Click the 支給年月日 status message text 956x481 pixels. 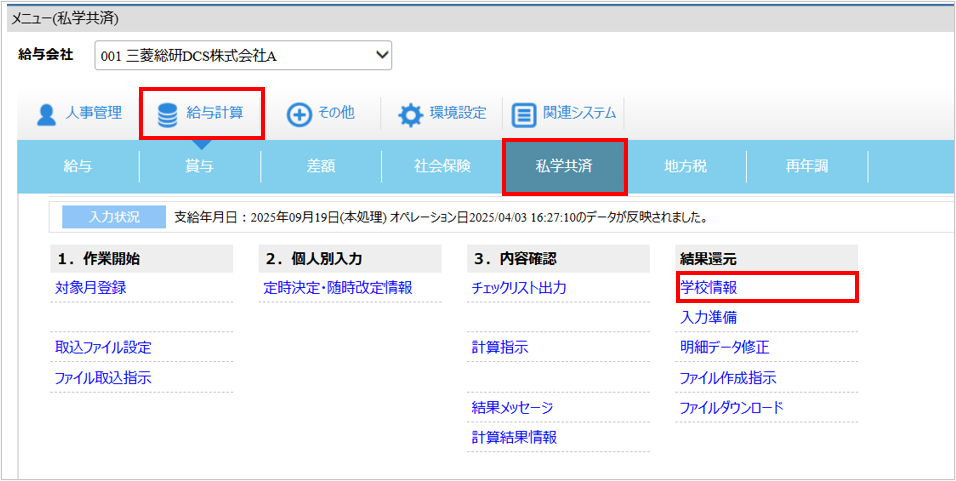[x=444, y=217]
